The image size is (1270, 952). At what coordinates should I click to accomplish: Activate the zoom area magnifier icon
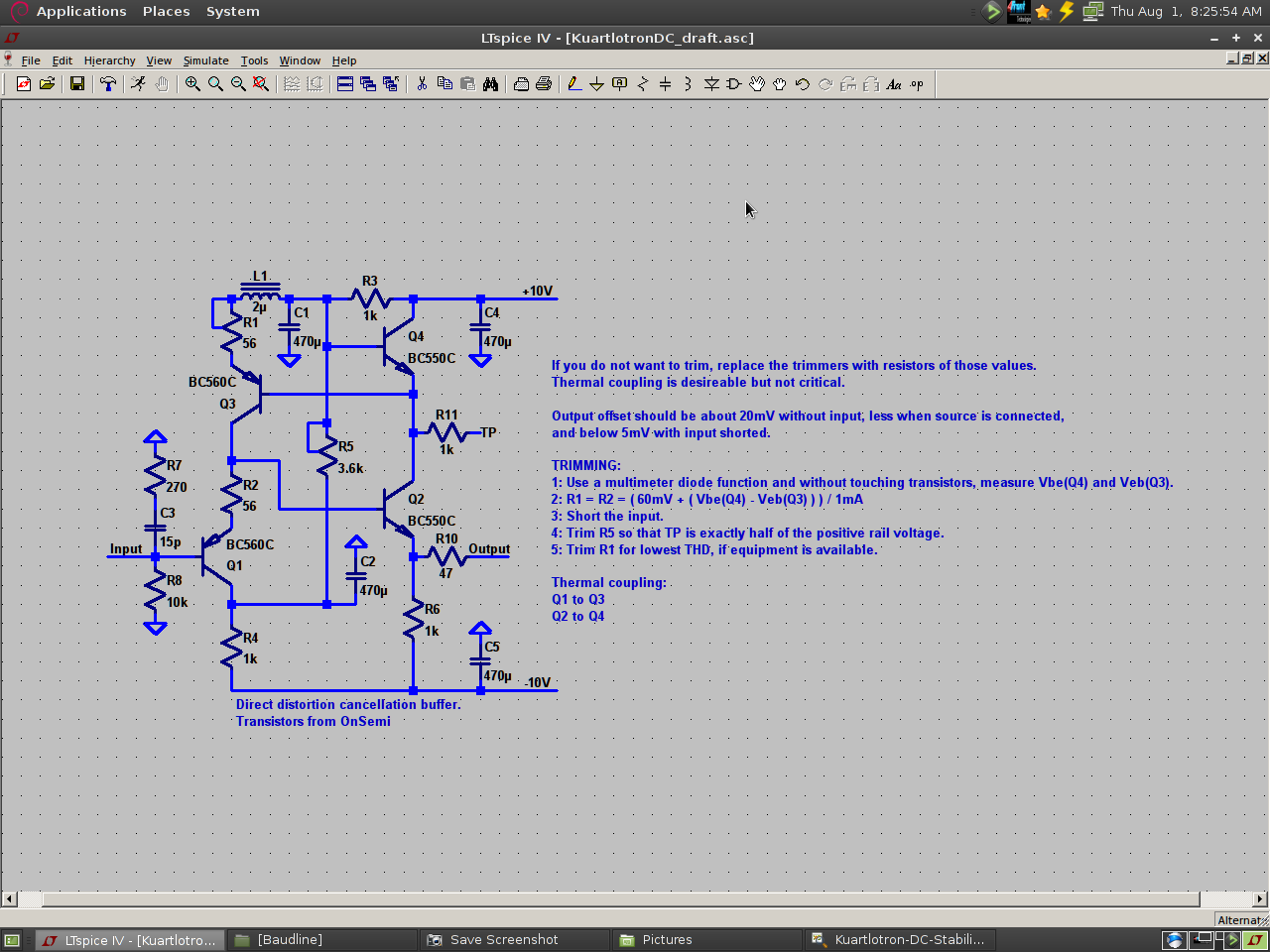click(215, 84)
